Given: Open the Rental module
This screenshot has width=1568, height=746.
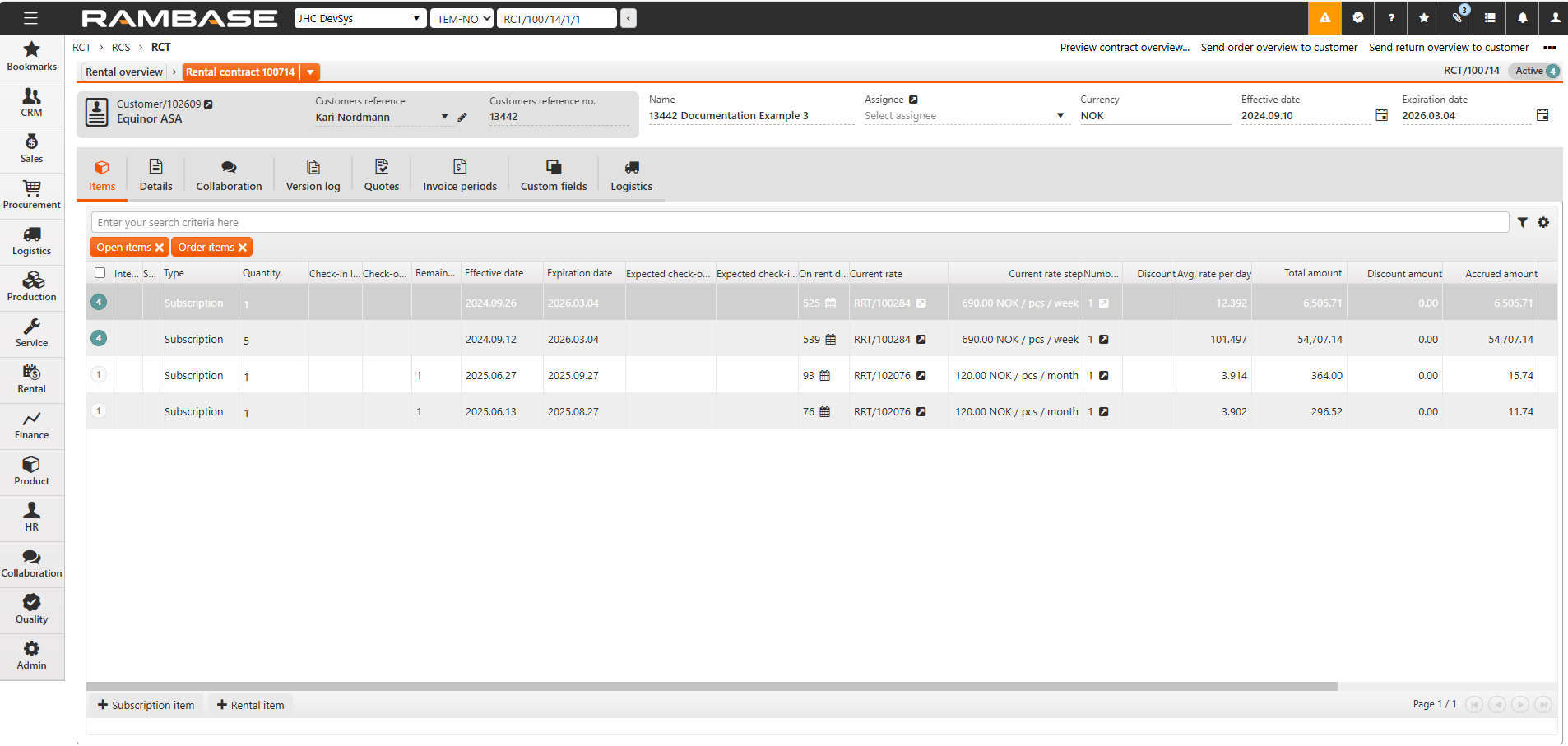Looking at the screenshot, I should [32, 379].
